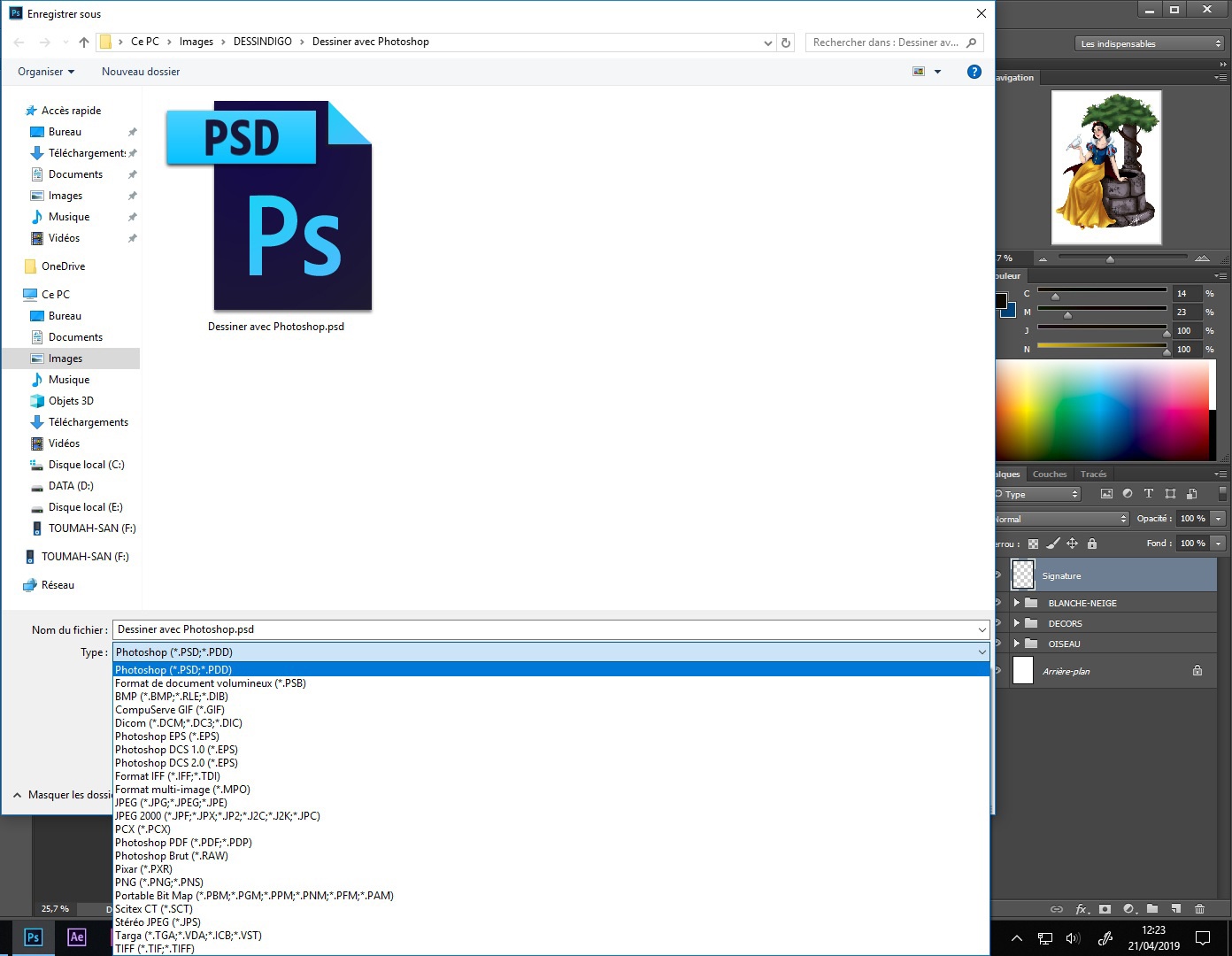Click the Nouveau dossier button
The image size is (1232, 956).
pos(141,72)
